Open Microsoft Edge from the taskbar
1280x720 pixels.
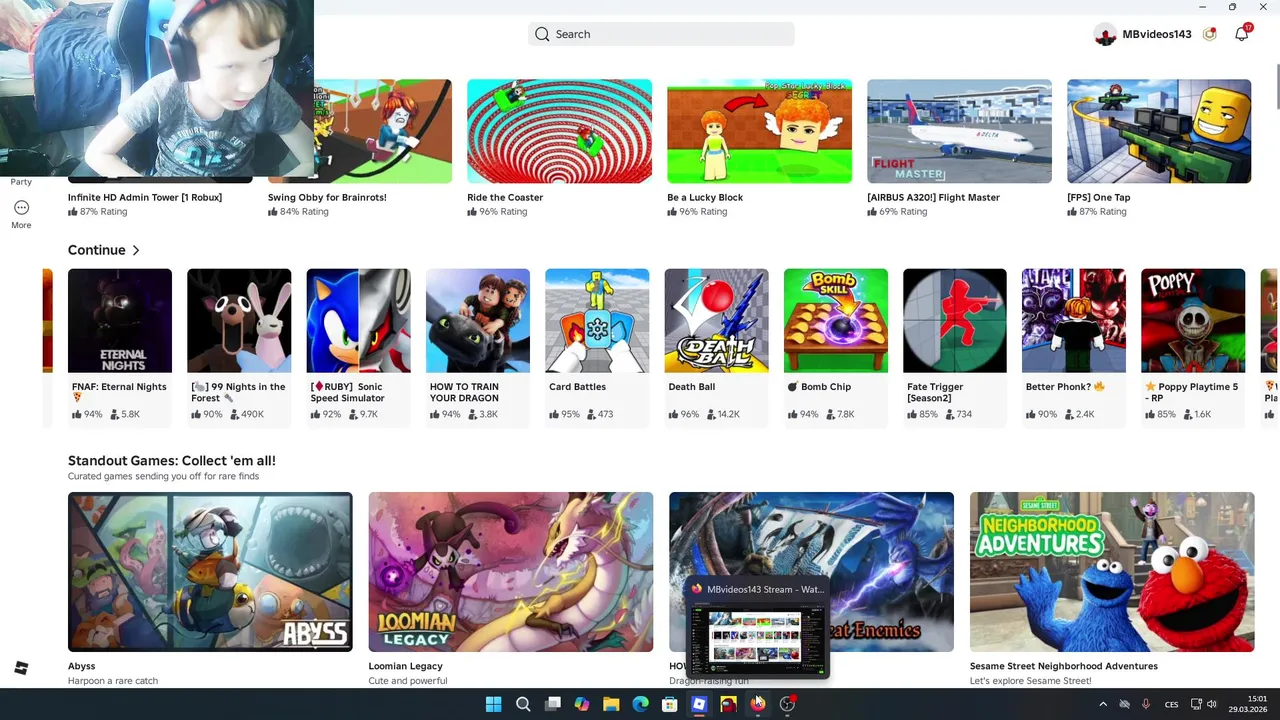coord(640,704)
